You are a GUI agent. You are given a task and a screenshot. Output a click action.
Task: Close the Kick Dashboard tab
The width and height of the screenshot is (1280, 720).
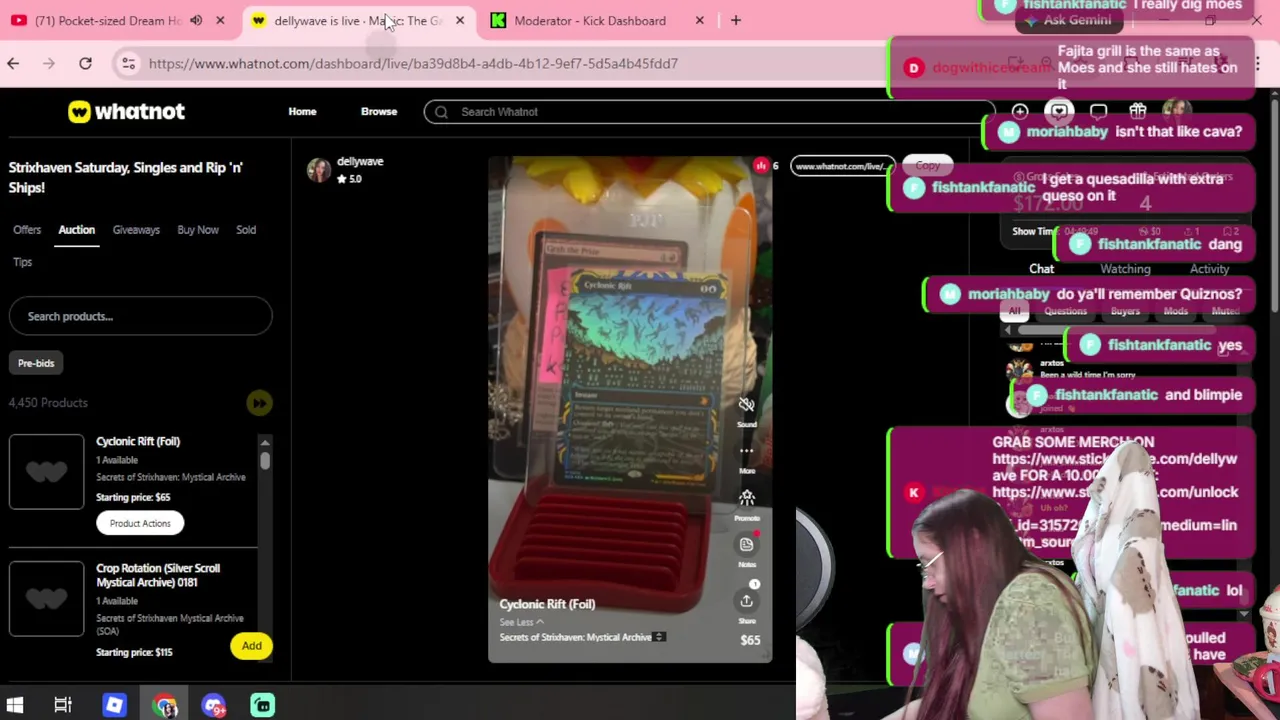700,20
